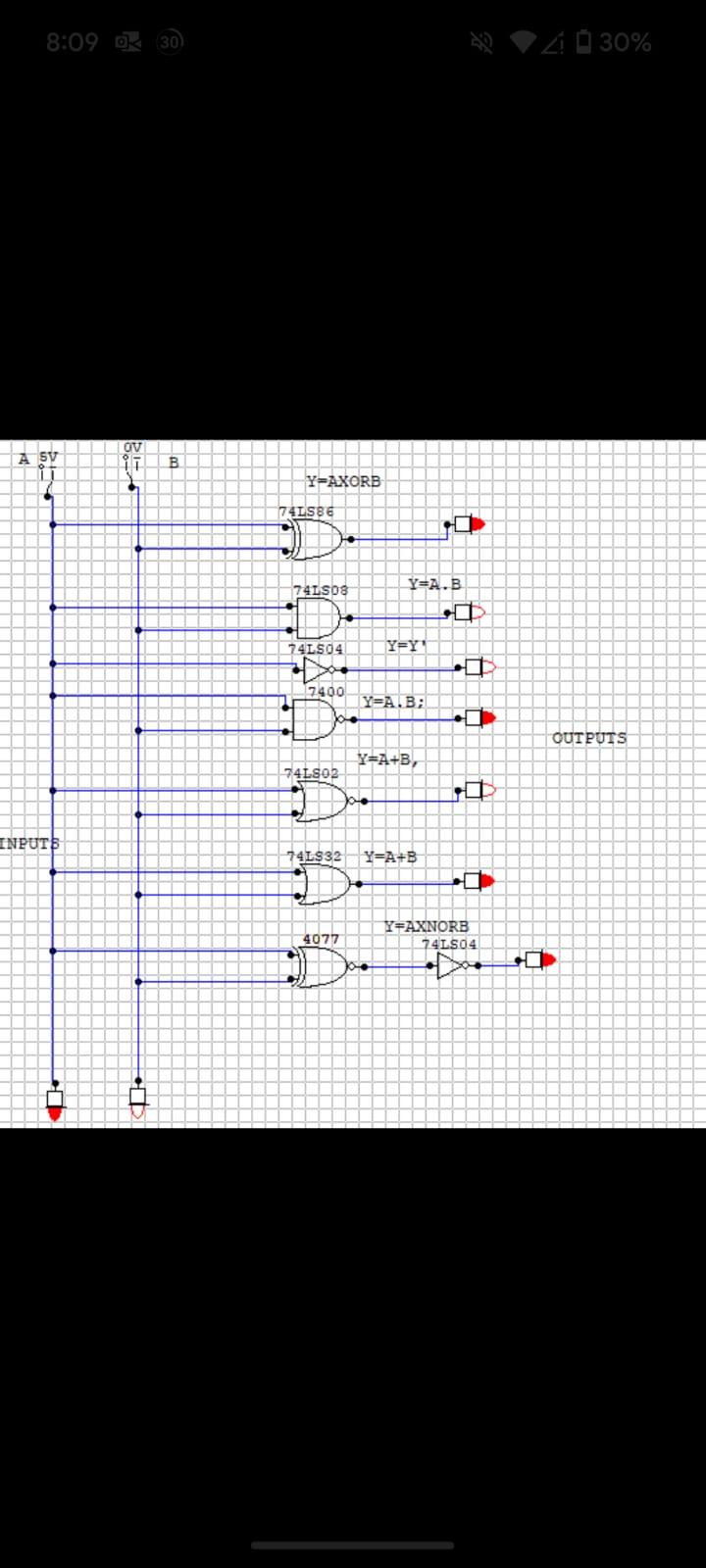Toggle input switch B at 0V
This screenshot has width=706, height=1568.
pyautogui.click(x=132, y=471)
